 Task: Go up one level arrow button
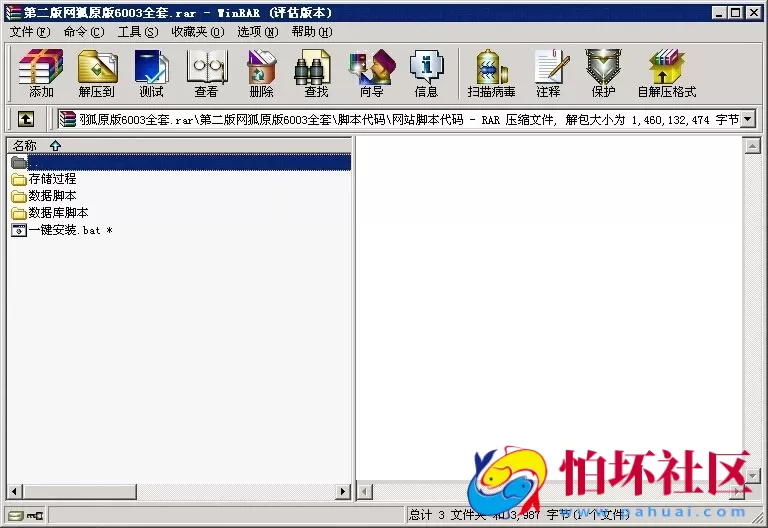(x=26, y=119)
